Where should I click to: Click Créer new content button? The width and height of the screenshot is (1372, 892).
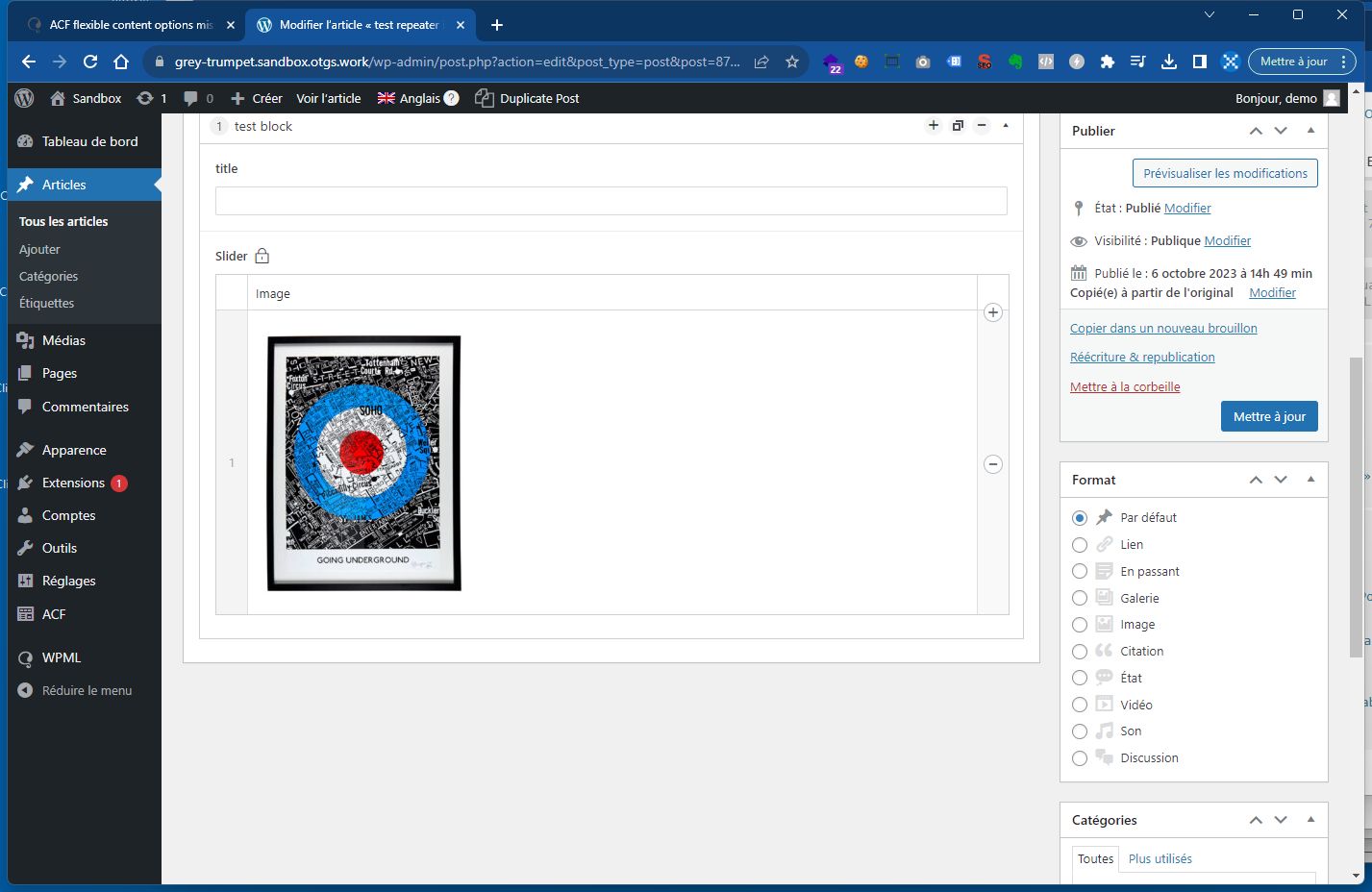click(257, 98)
